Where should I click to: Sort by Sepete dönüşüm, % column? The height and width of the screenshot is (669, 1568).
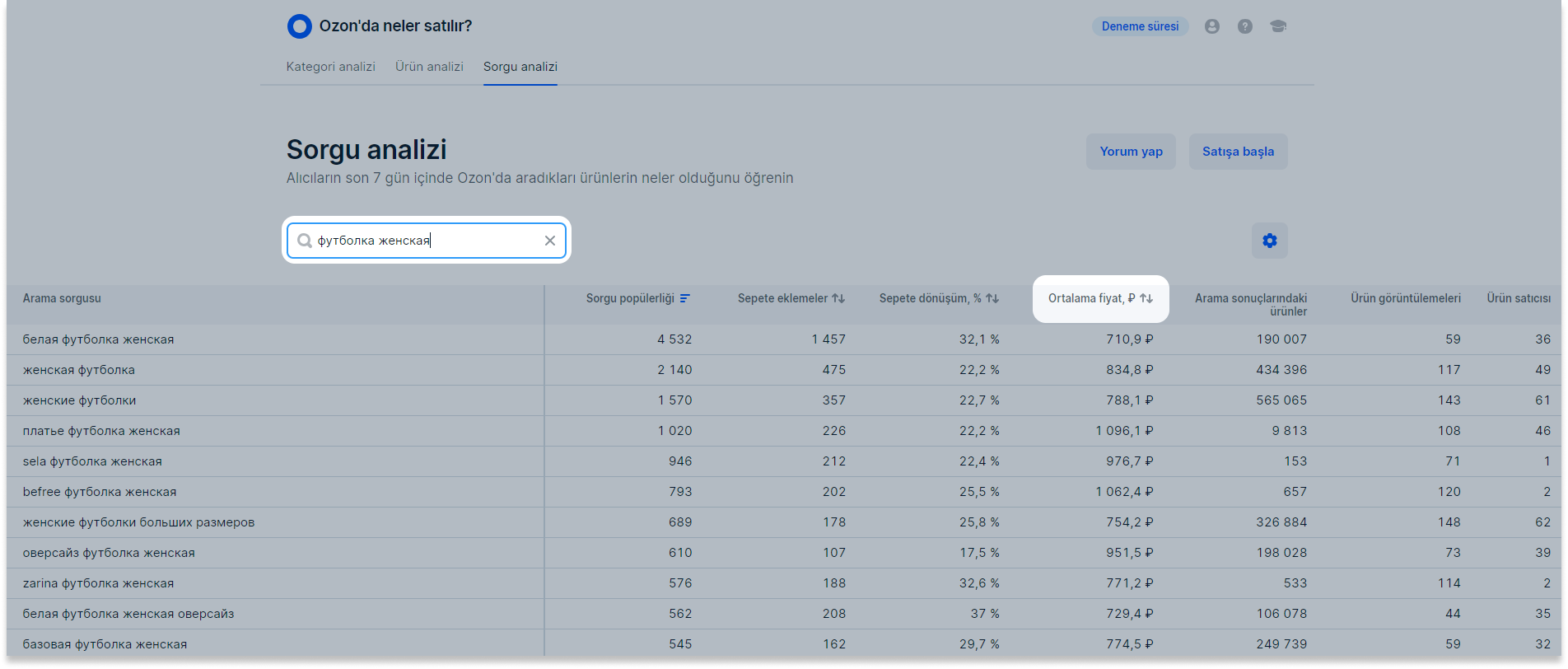coord(938,298)
